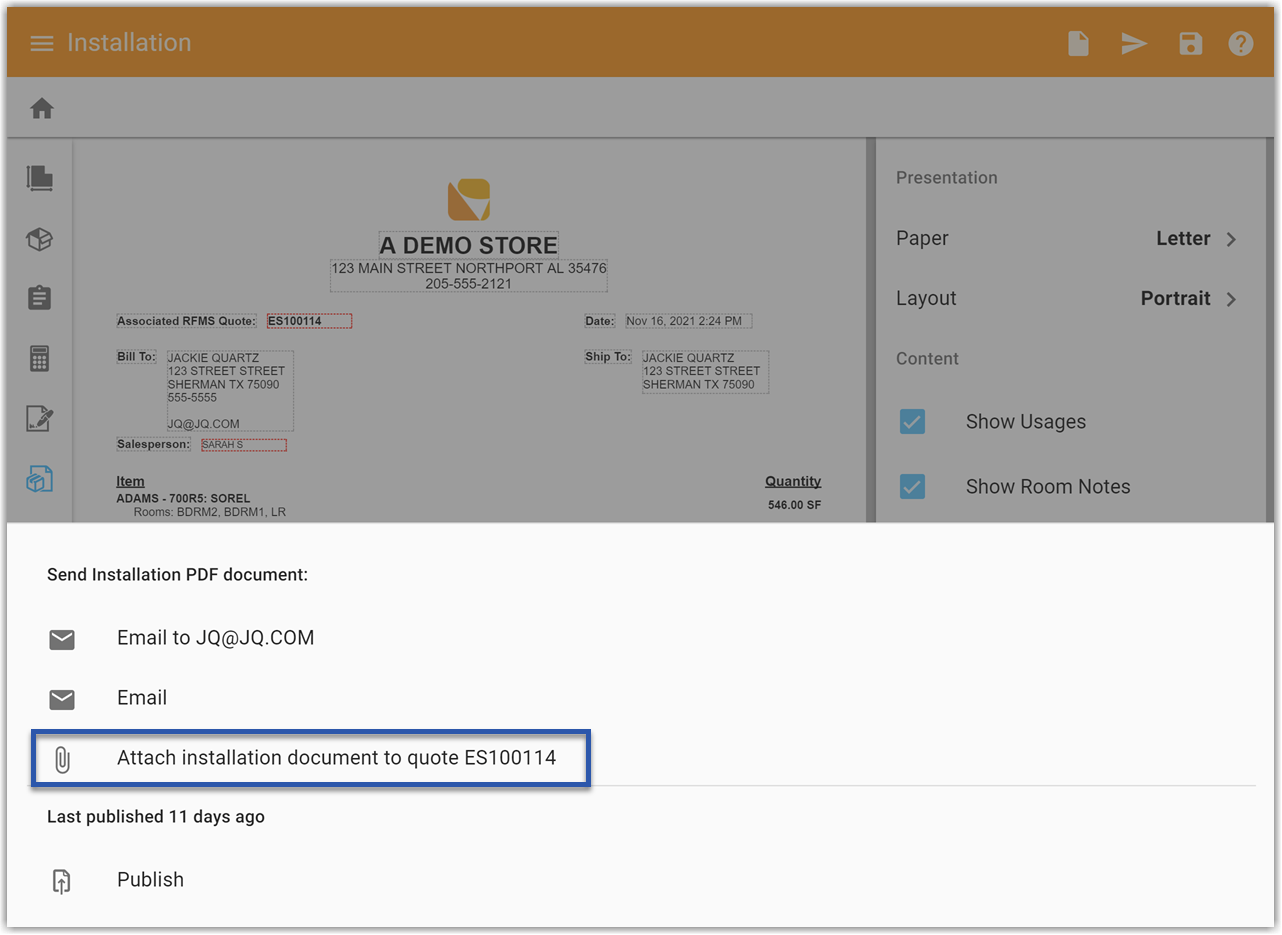This screenshot has width=1282, height=935.
Task: Click the new document icon in header
Action: tap(1078, 43)
